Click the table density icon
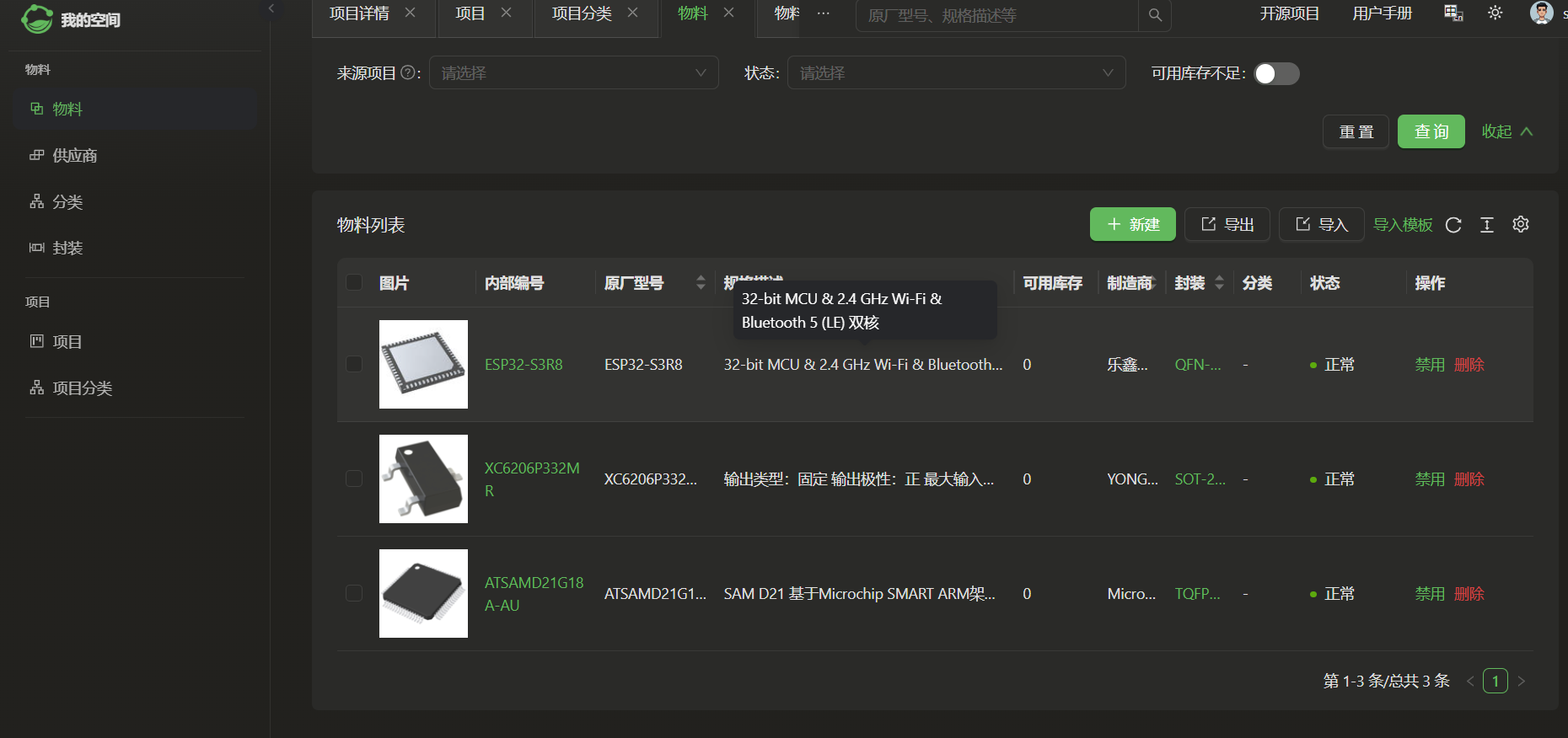The image size is (1568, 738). (x=1487, y=225)
